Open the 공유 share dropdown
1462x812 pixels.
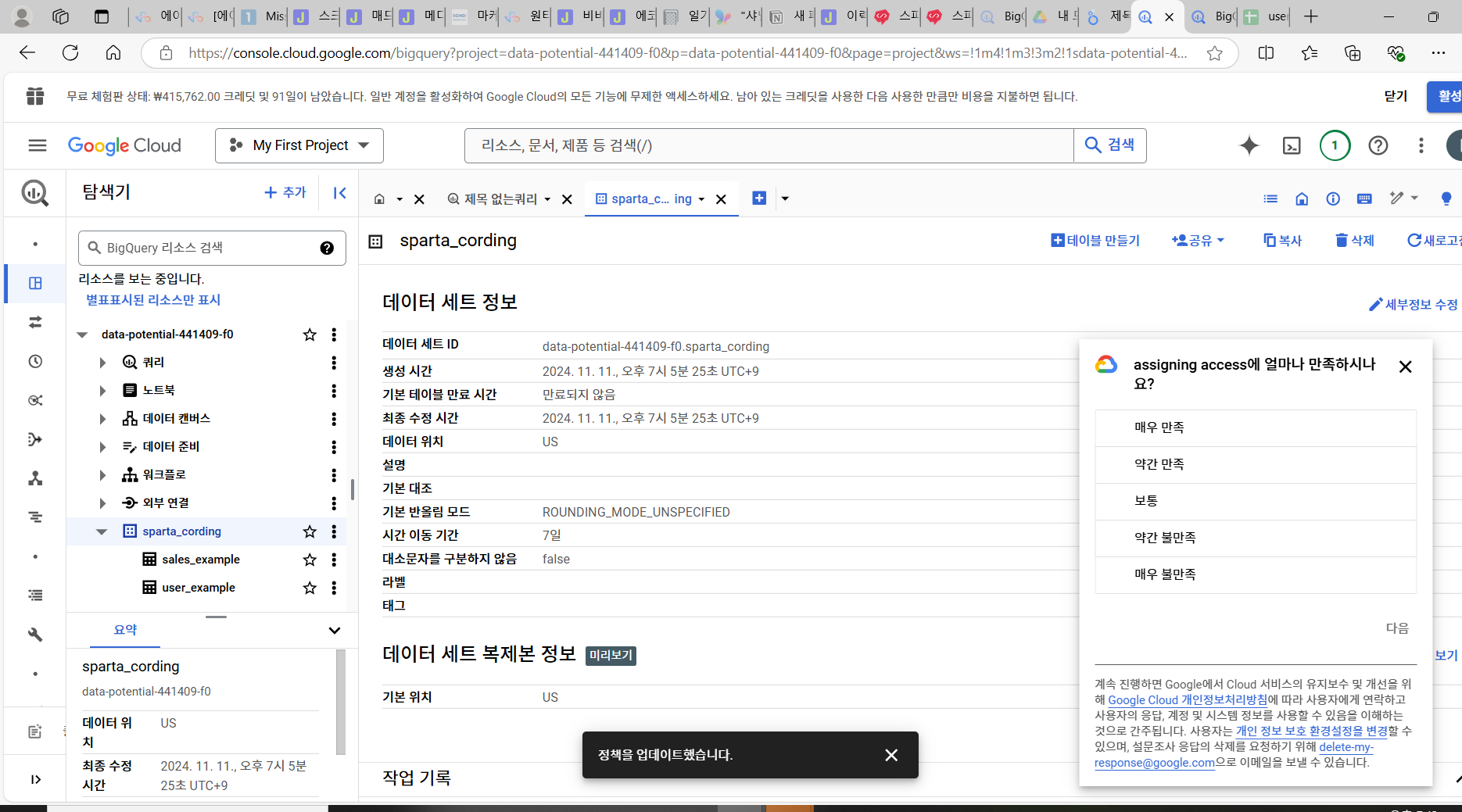(1198, 241)
